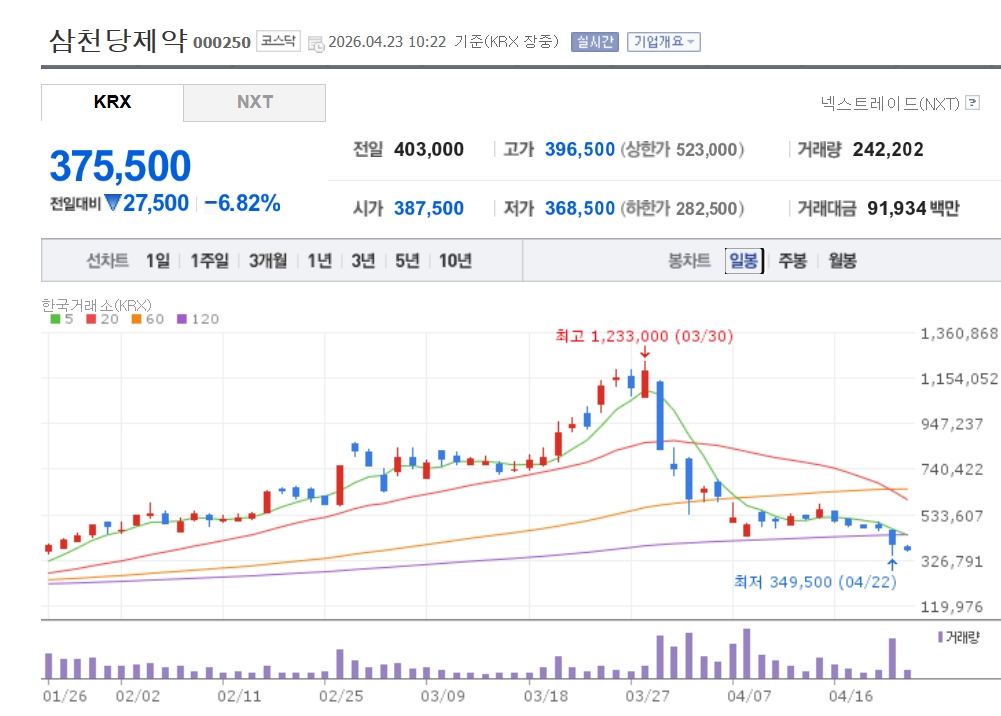Image resolution: width=1001 pixels, height=716 pixels.
Task: Click the 04/16 date axis label
Action: click(850, 696)
